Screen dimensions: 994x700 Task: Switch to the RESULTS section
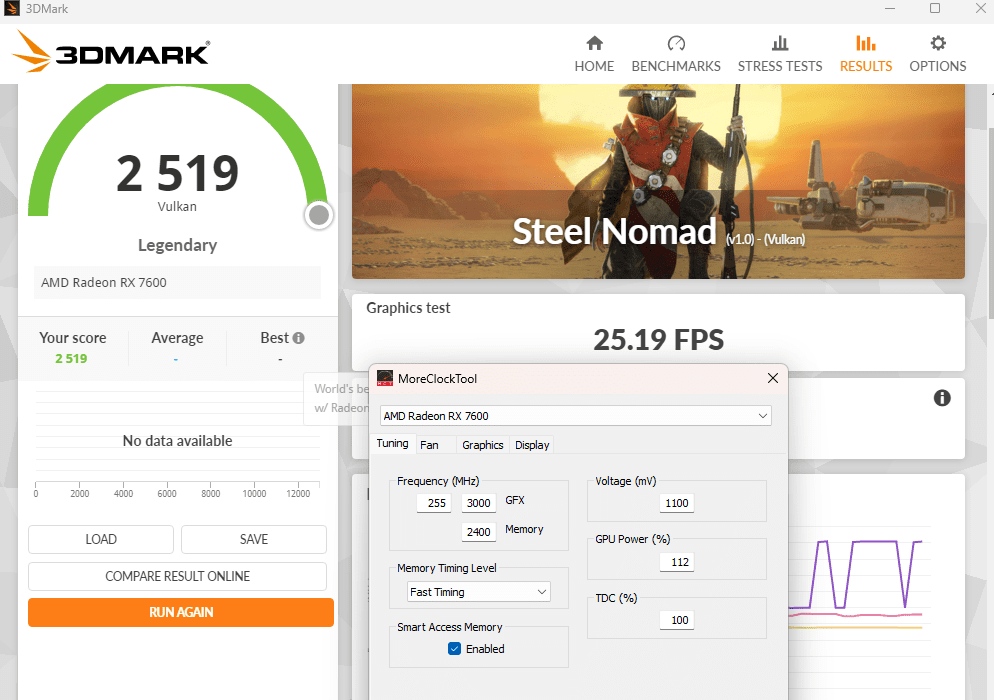pyautogui.click(x=866, y=54)
